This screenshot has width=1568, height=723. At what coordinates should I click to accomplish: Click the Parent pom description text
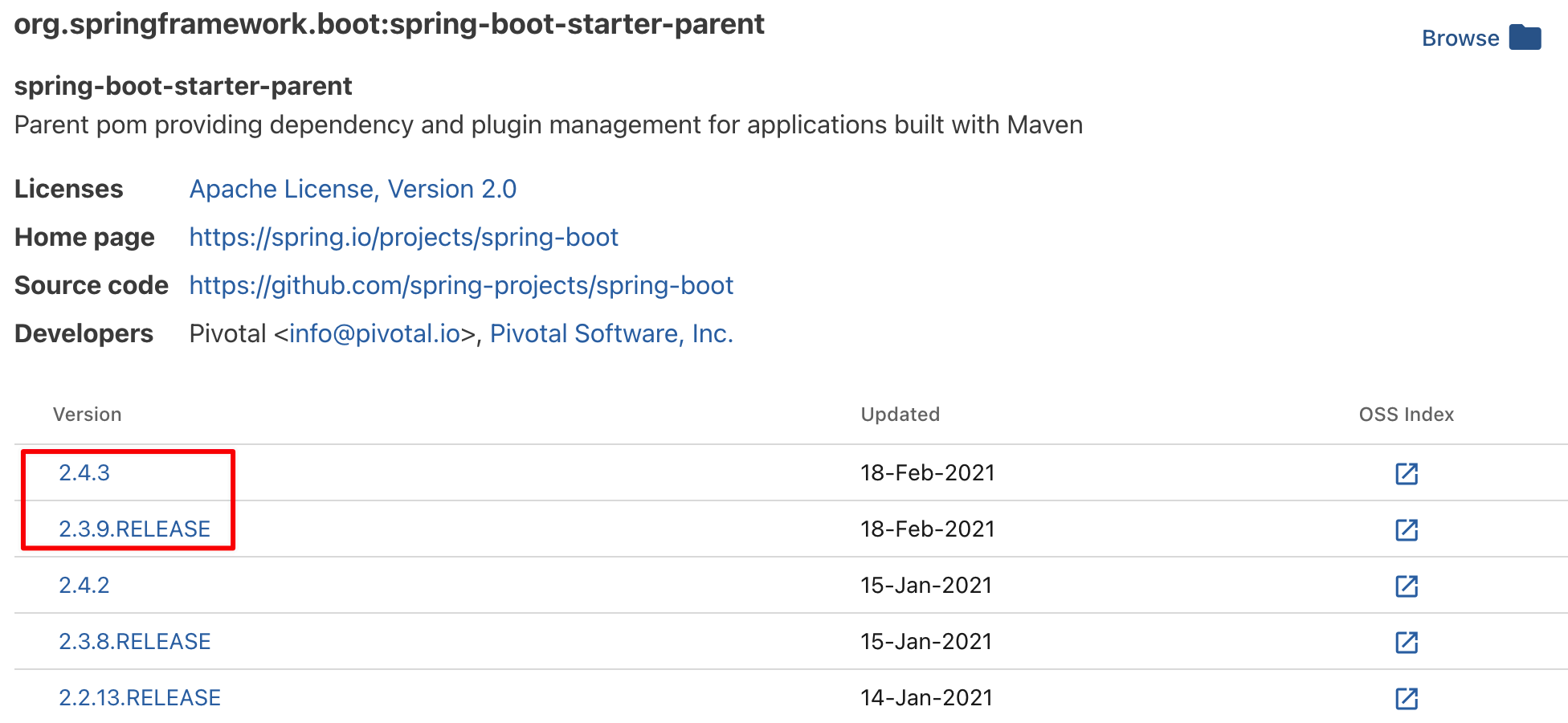(x=549, y=125)
